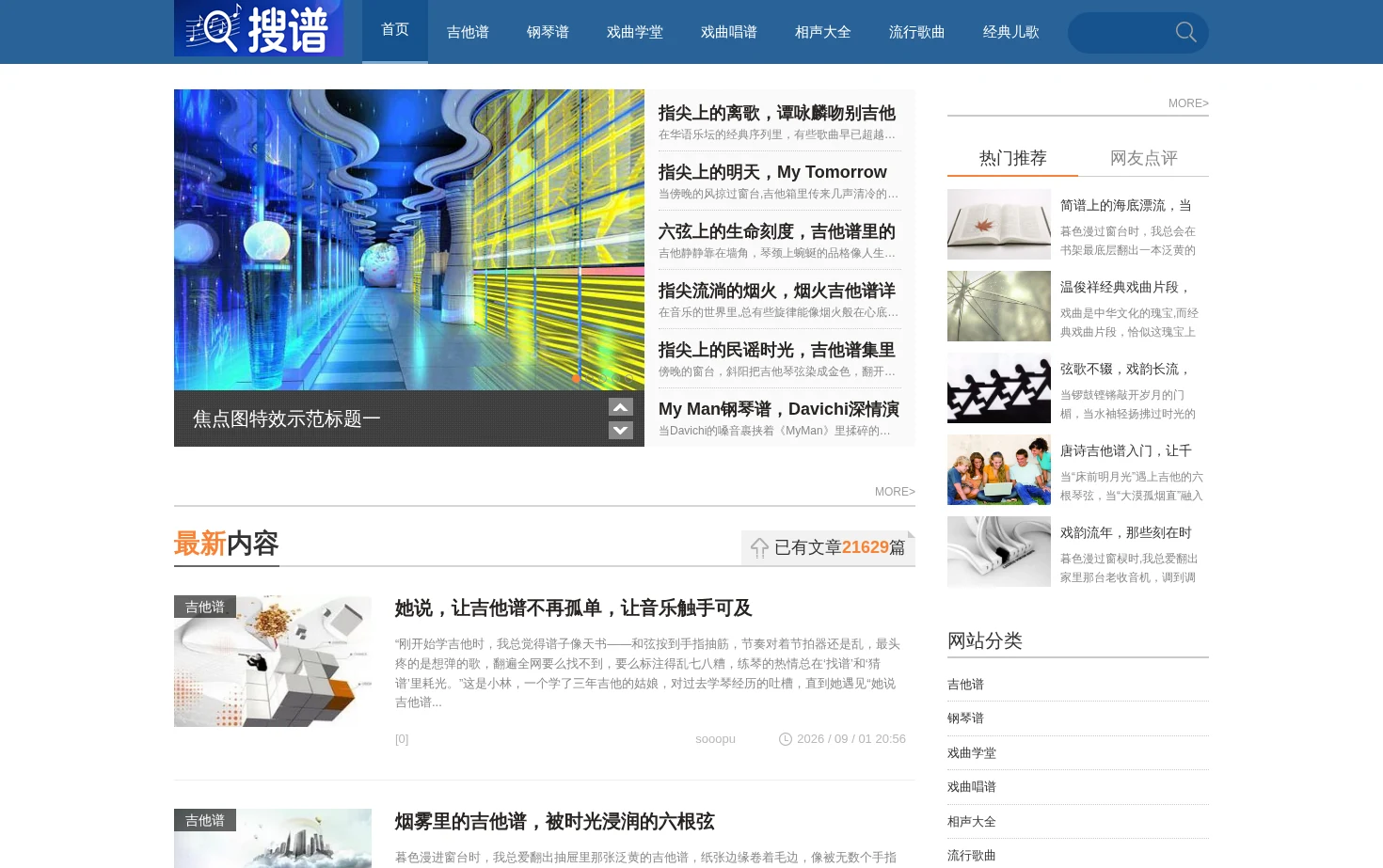Click MORE> above 最新内容 section
This screenshot has height=868, width=1383.
pyautogui.click(x=895, y=492)
